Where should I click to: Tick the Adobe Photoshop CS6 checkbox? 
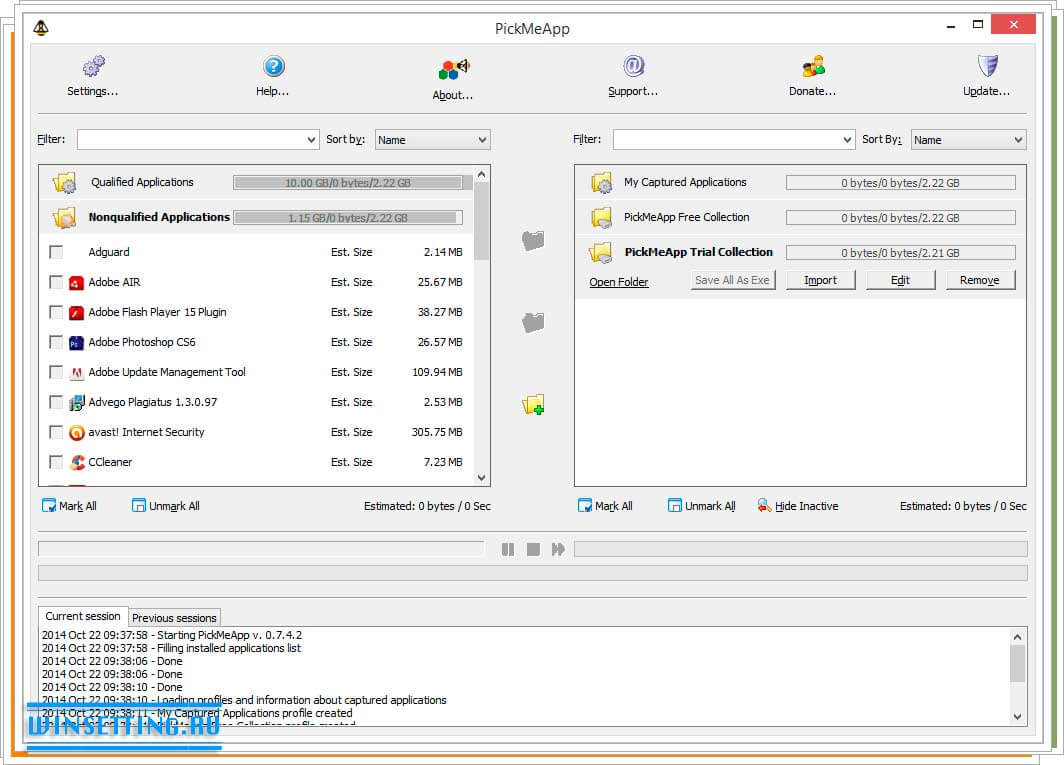56,342
